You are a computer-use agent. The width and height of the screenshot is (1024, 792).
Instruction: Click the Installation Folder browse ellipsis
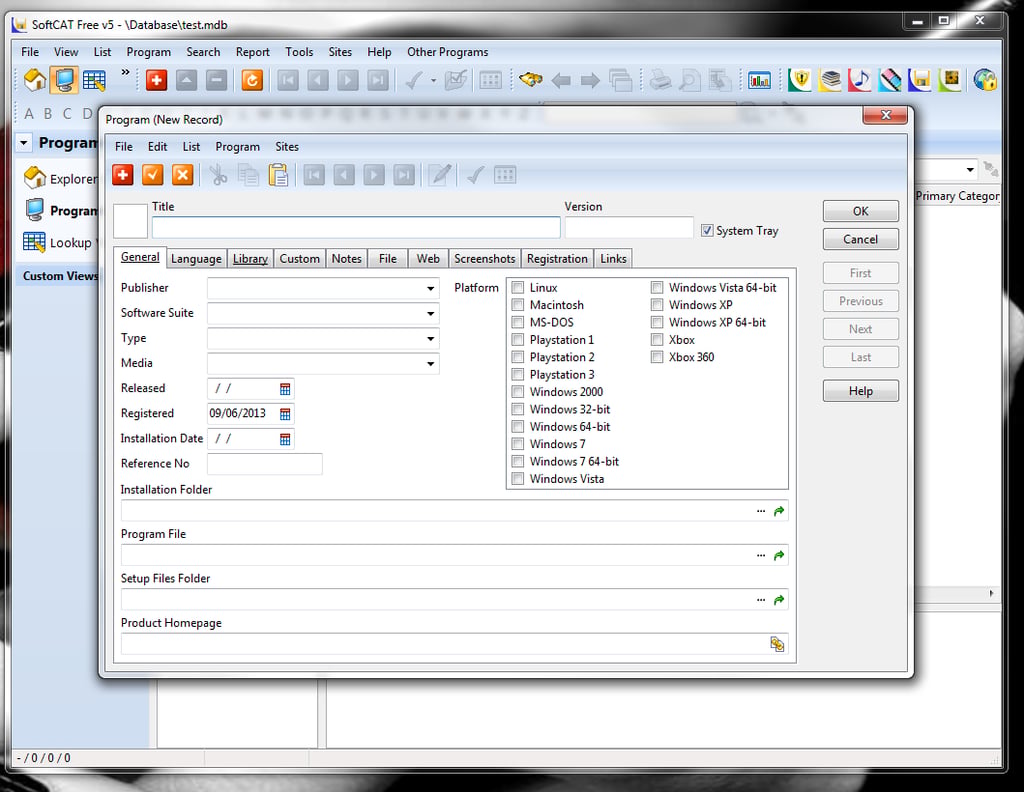point(761,511)
